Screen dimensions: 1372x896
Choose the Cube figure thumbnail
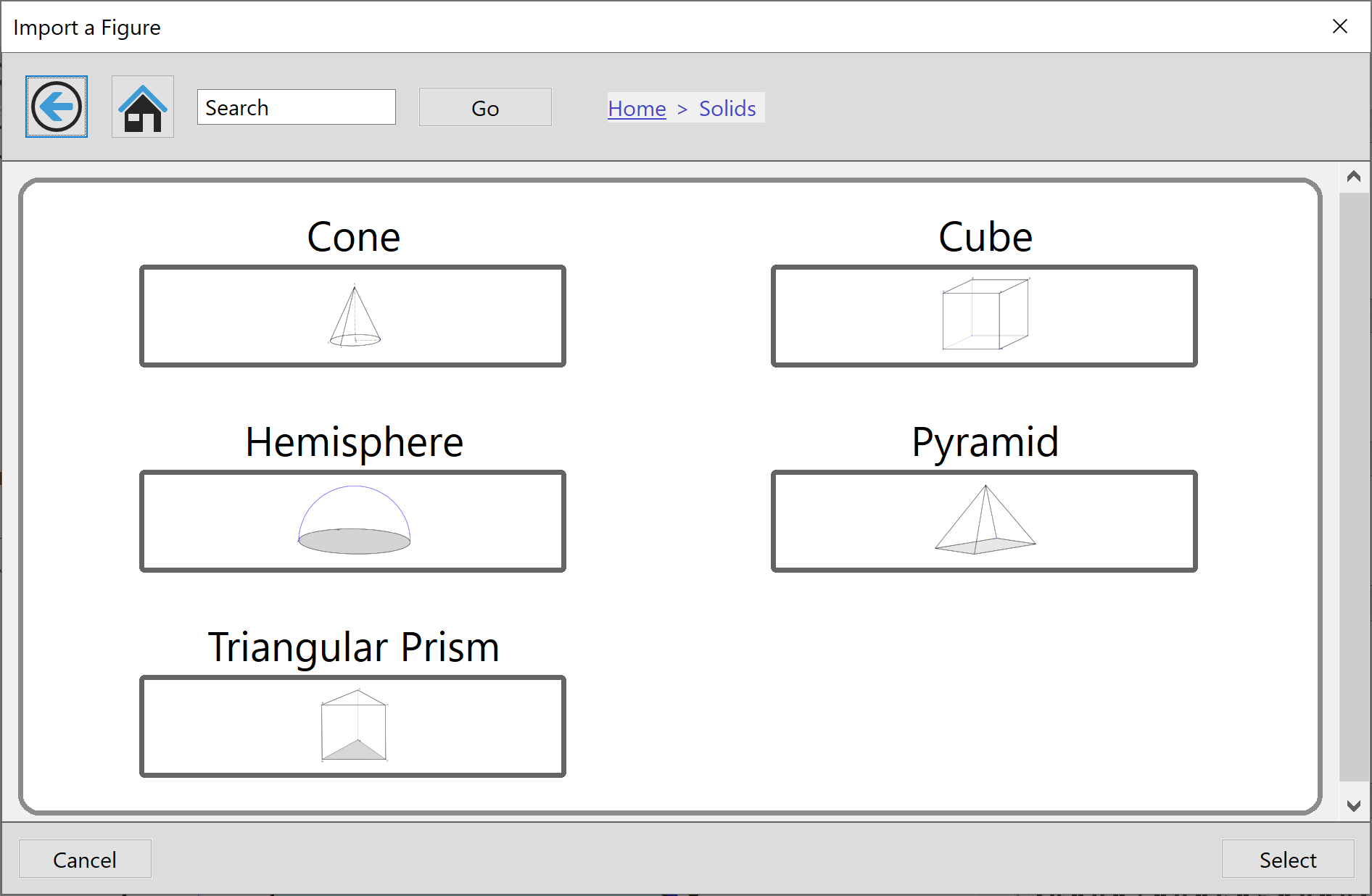point(984,316)
